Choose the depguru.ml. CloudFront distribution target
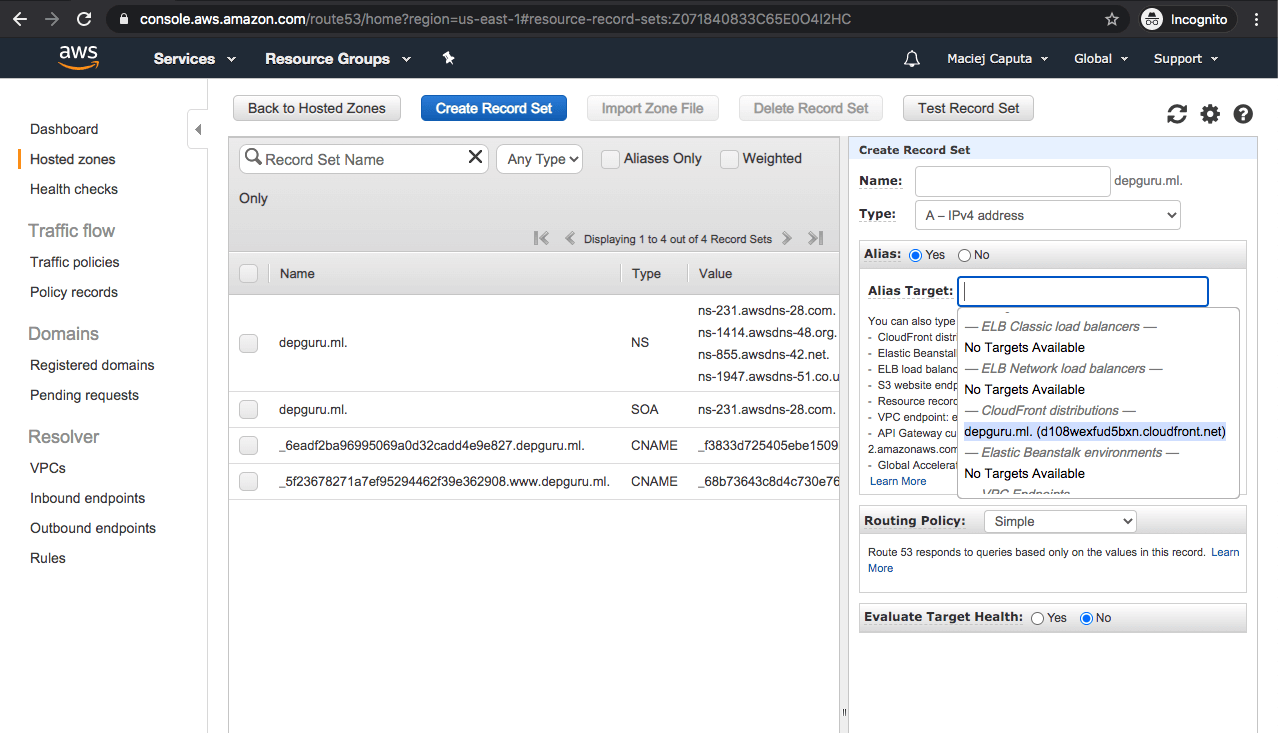Screen dimensions: 1278x733 (x=1094, y=432)
